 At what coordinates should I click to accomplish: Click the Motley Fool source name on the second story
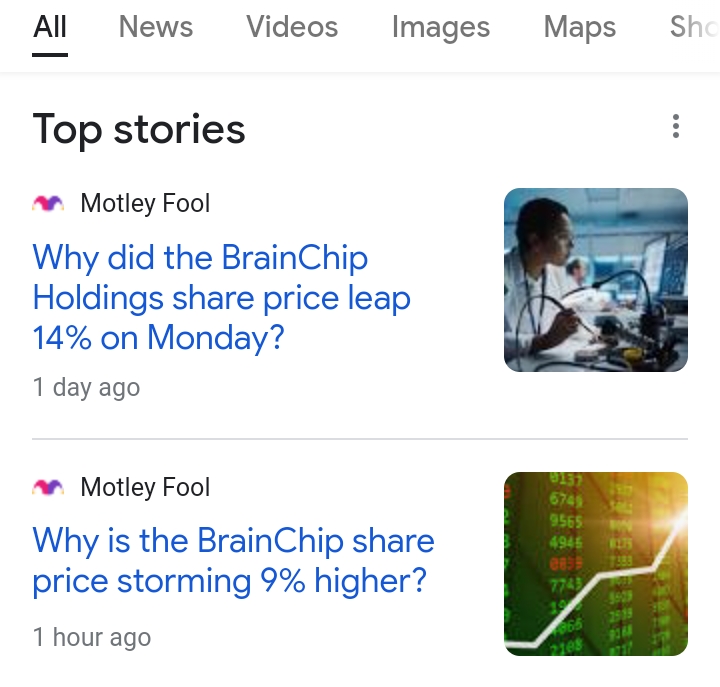click(145, 488)
